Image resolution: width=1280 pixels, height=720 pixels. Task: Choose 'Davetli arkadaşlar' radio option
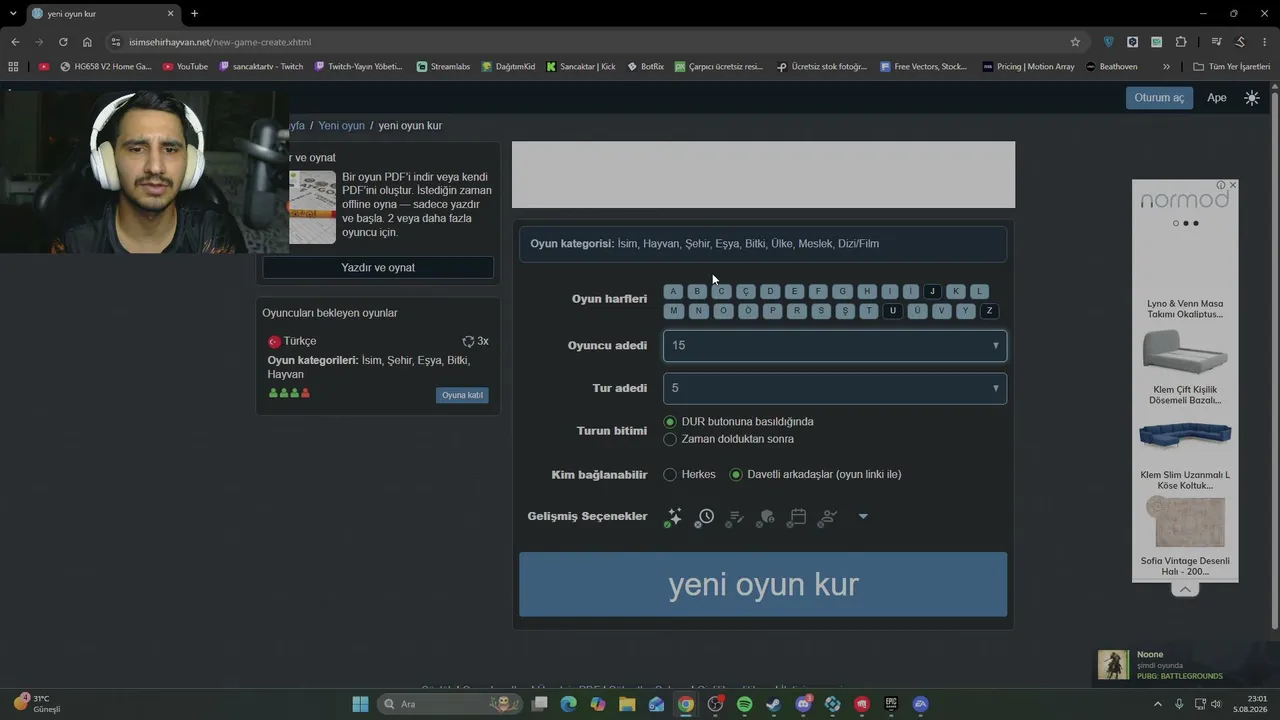(736, 475)
